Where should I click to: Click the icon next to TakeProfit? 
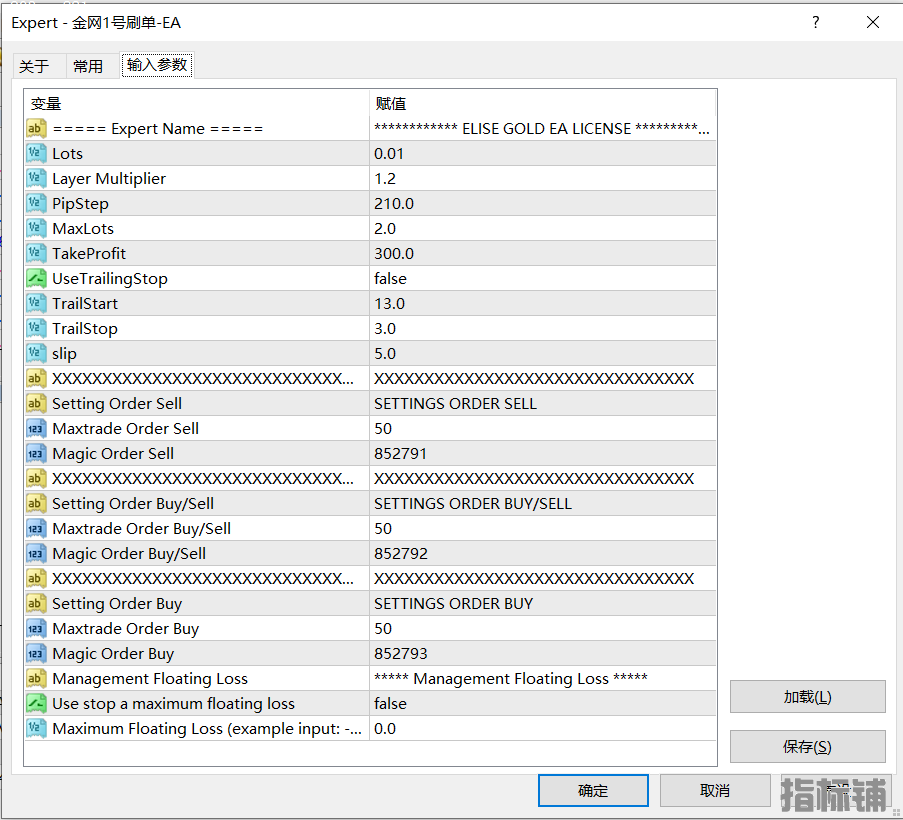click(x=36, y=253)
